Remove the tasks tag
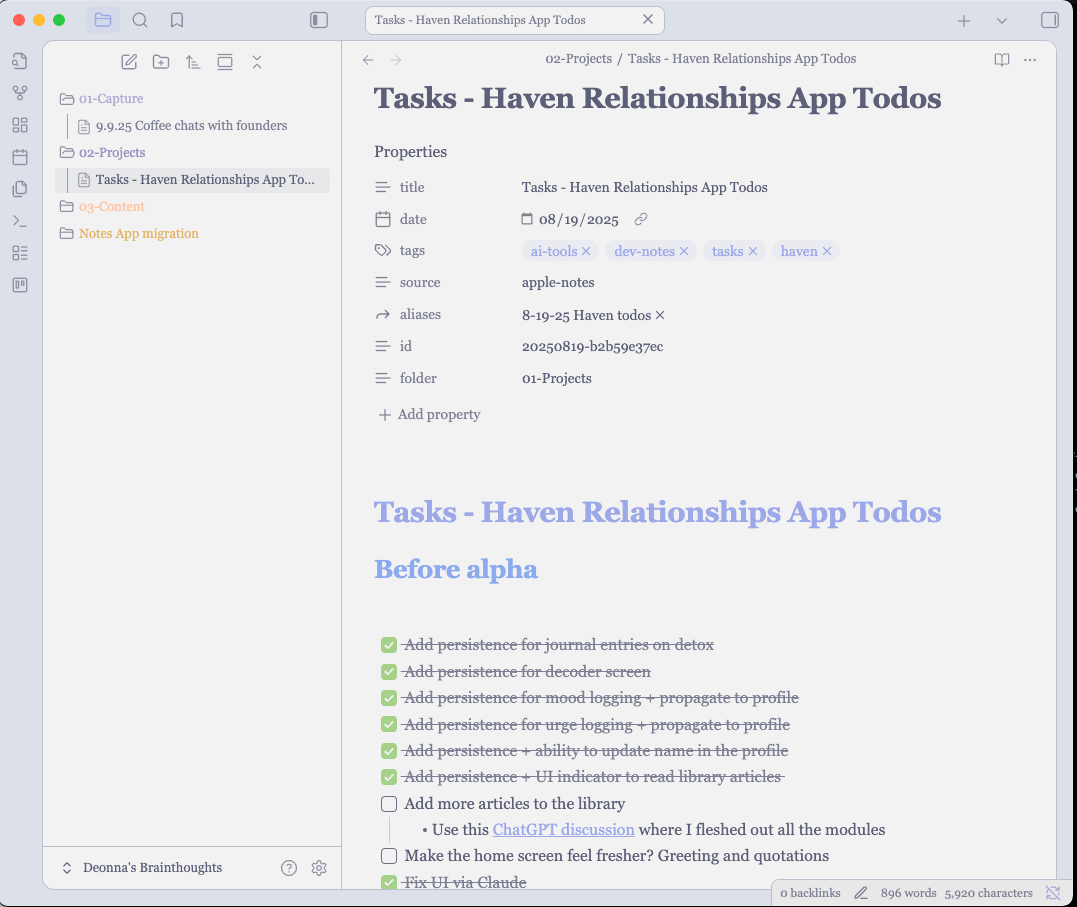 point(753,251)
